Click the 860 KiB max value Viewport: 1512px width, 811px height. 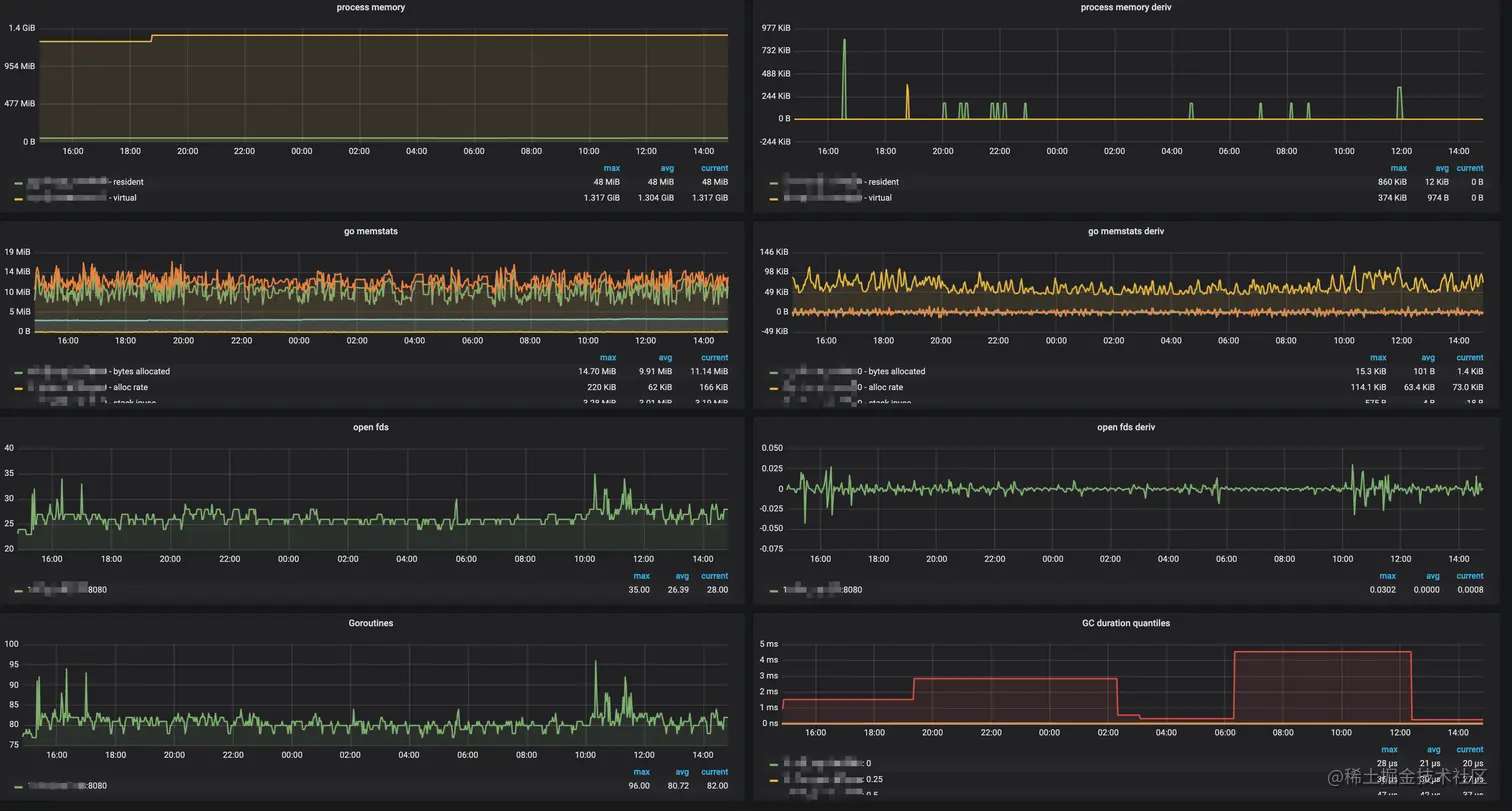click(1391, 182)
